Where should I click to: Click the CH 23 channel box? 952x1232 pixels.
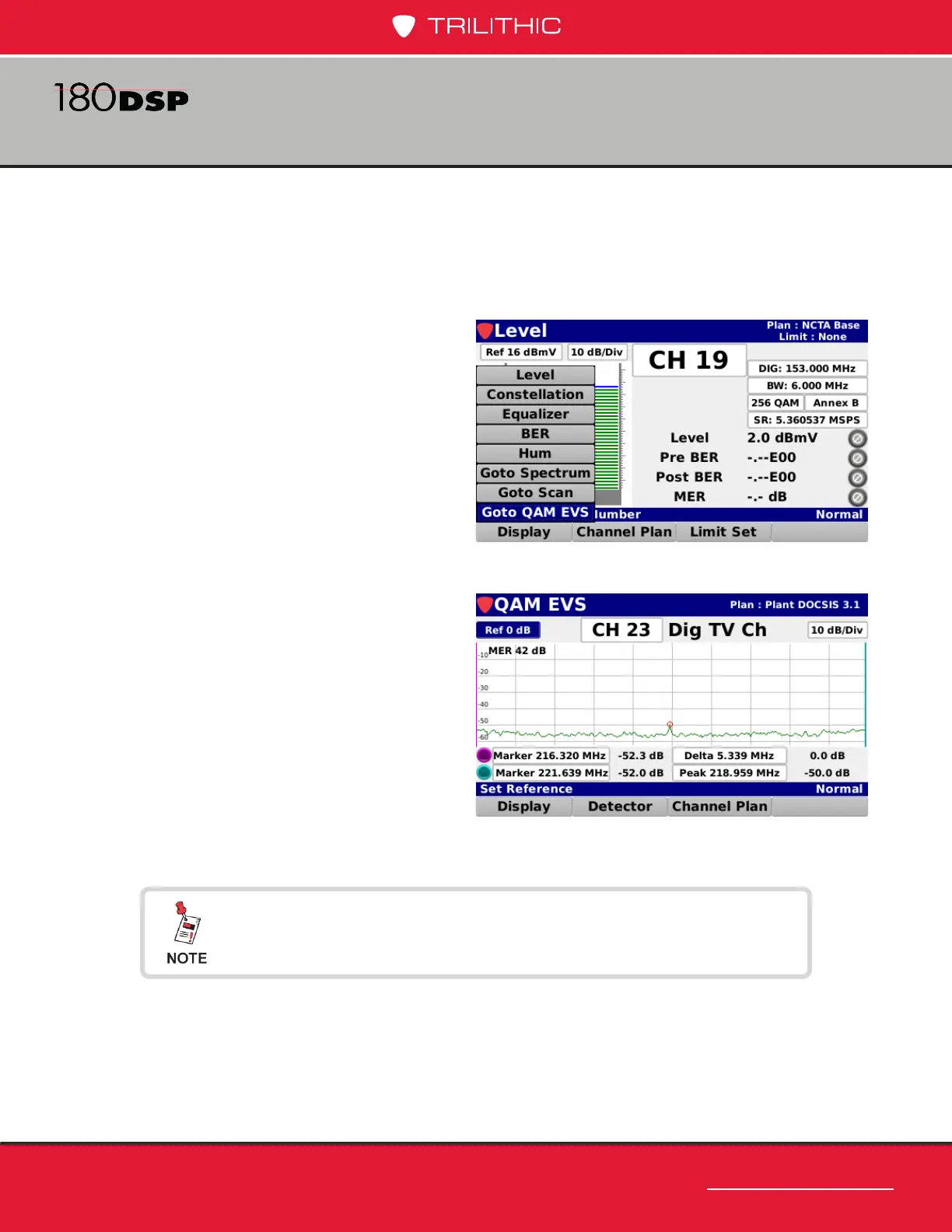coord(621,630)
